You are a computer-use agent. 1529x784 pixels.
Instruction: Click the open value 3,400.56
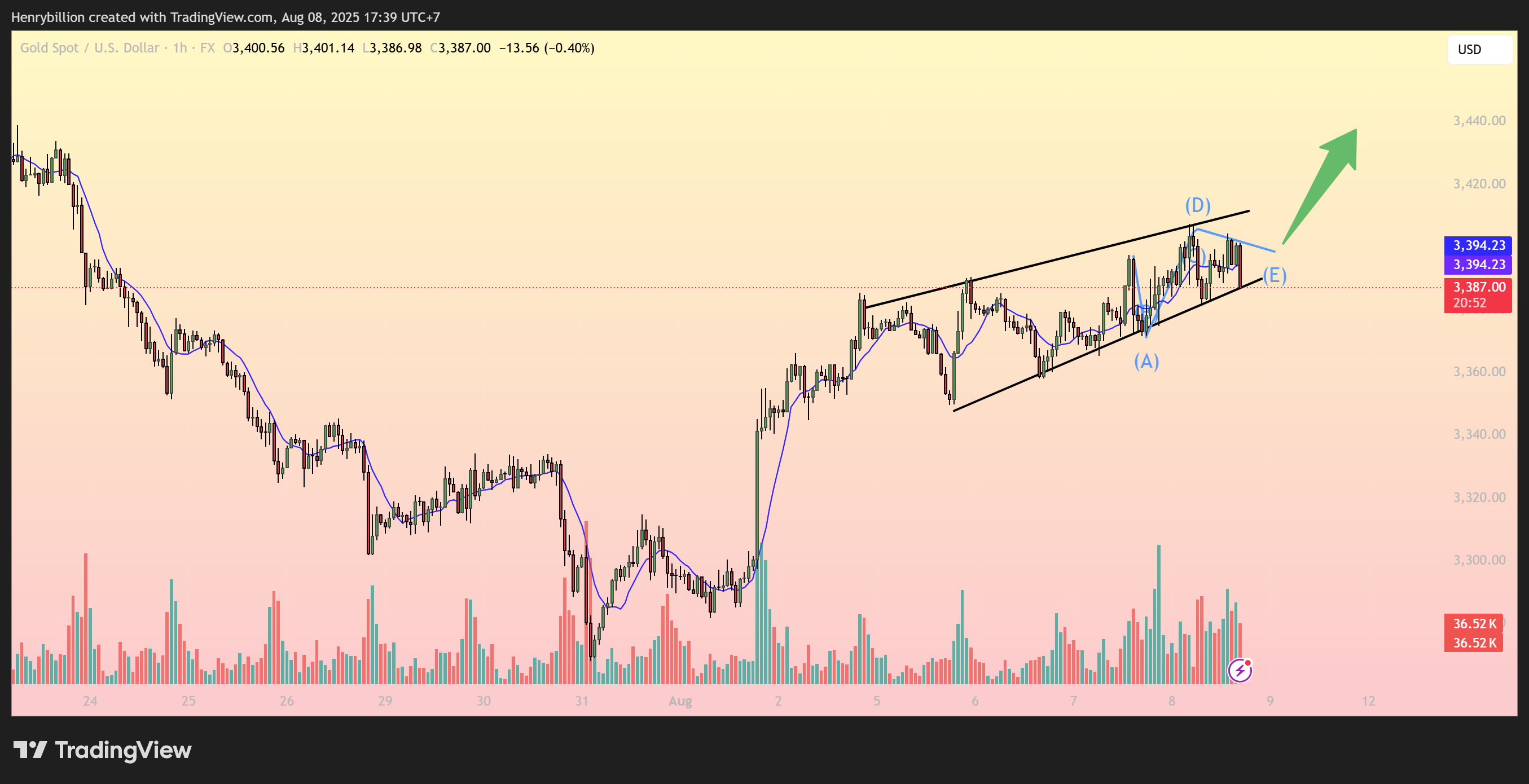coord(258,48)
